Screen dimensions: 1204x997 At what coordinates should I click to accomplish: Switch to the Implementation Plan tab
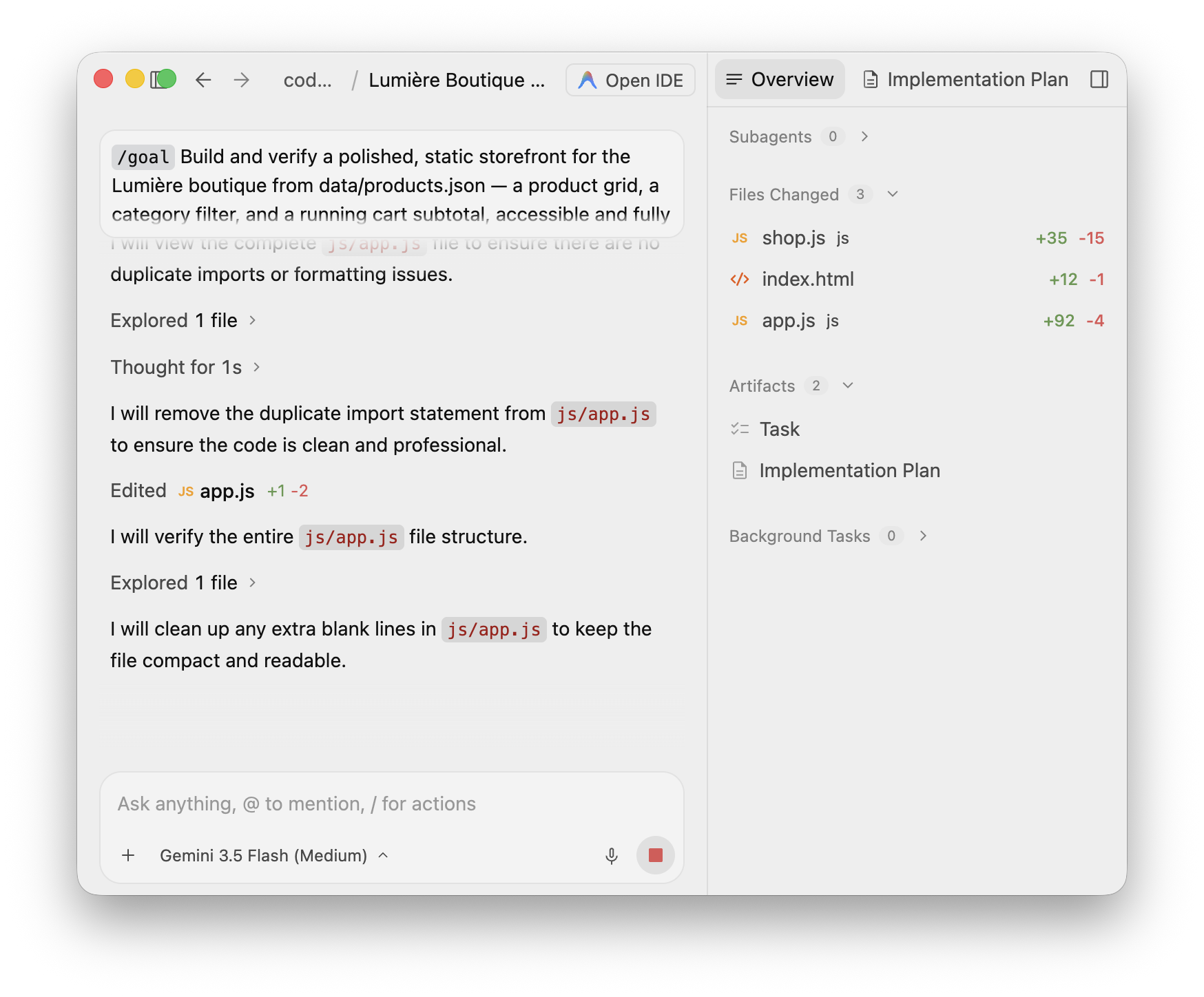point(966,79)
